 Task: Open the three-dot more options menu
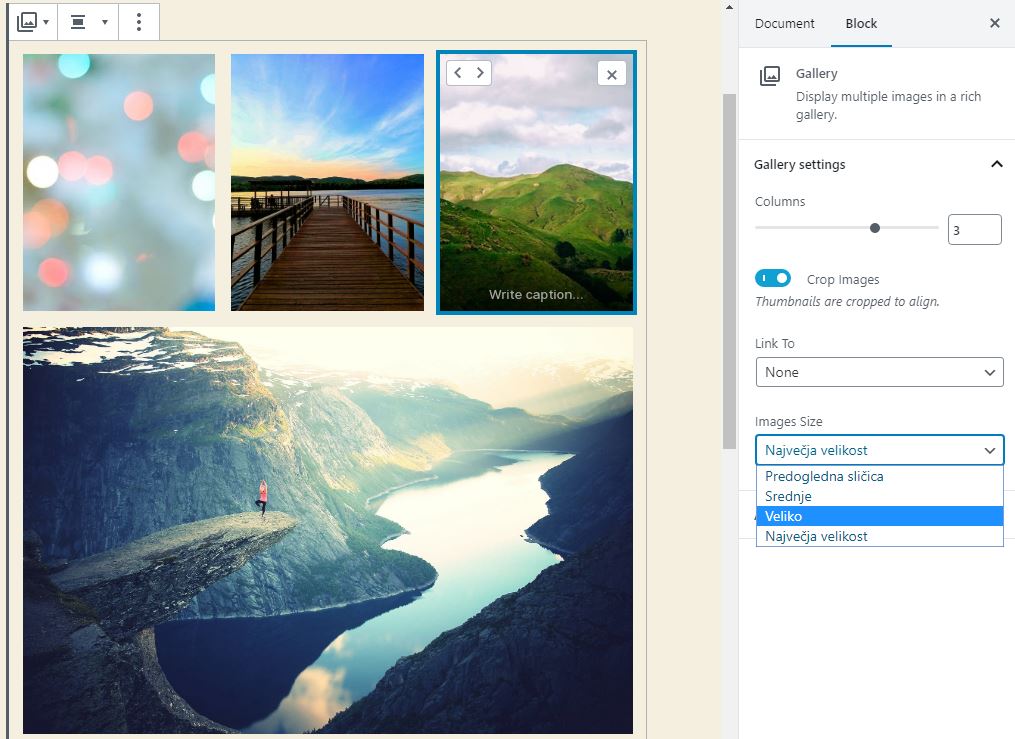139,21
